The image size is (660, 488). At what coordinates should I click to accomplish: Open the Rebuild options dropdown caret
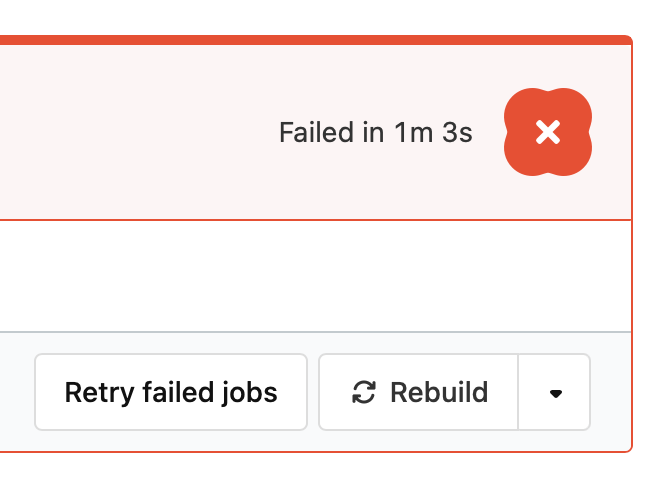(x=554, y=392)
